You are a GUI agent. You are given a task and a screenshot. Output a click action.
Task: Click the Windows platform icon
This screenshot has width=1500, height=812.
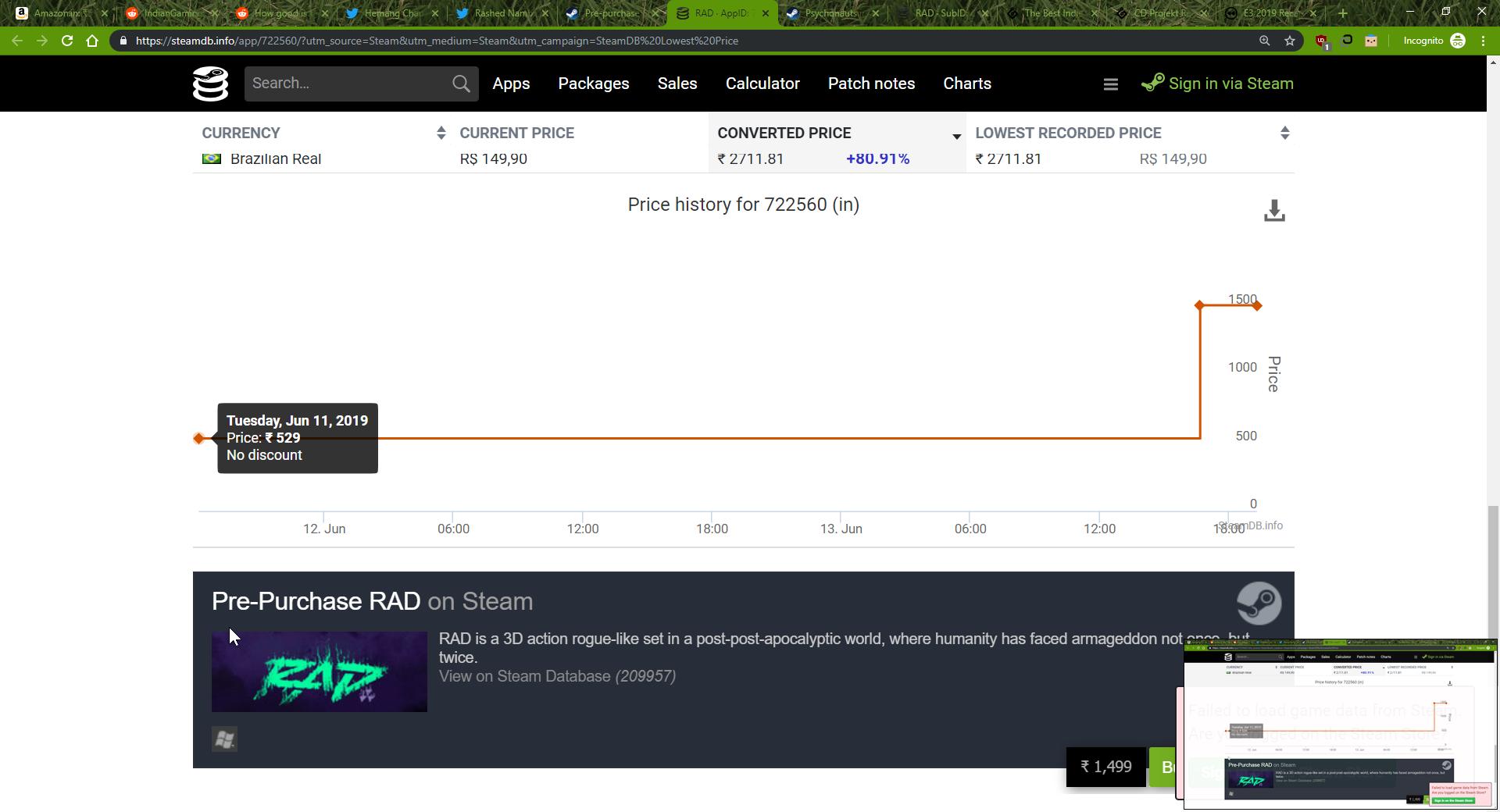point(224,739)
